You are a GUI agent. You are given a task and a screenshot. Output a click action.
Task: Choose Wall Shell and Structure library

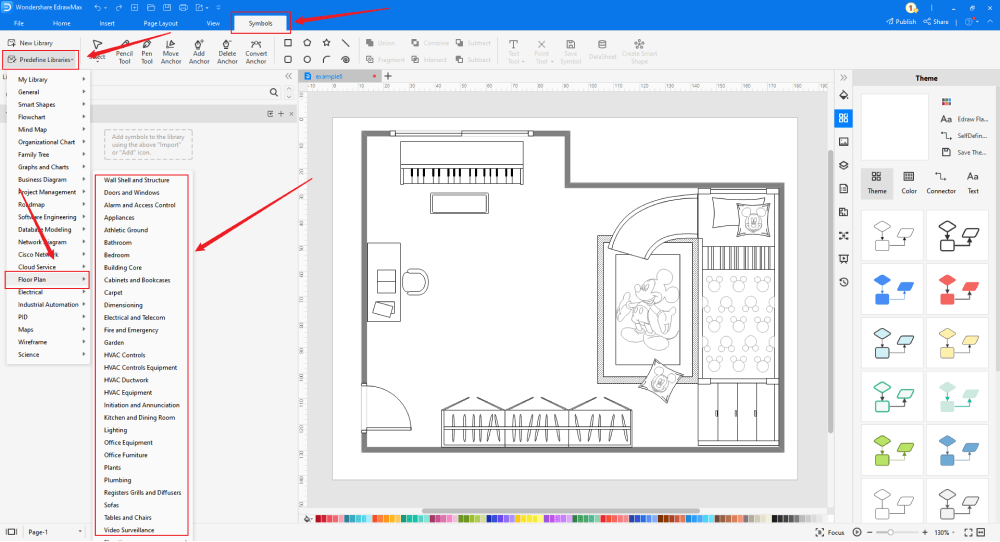[x=136, y=180]
